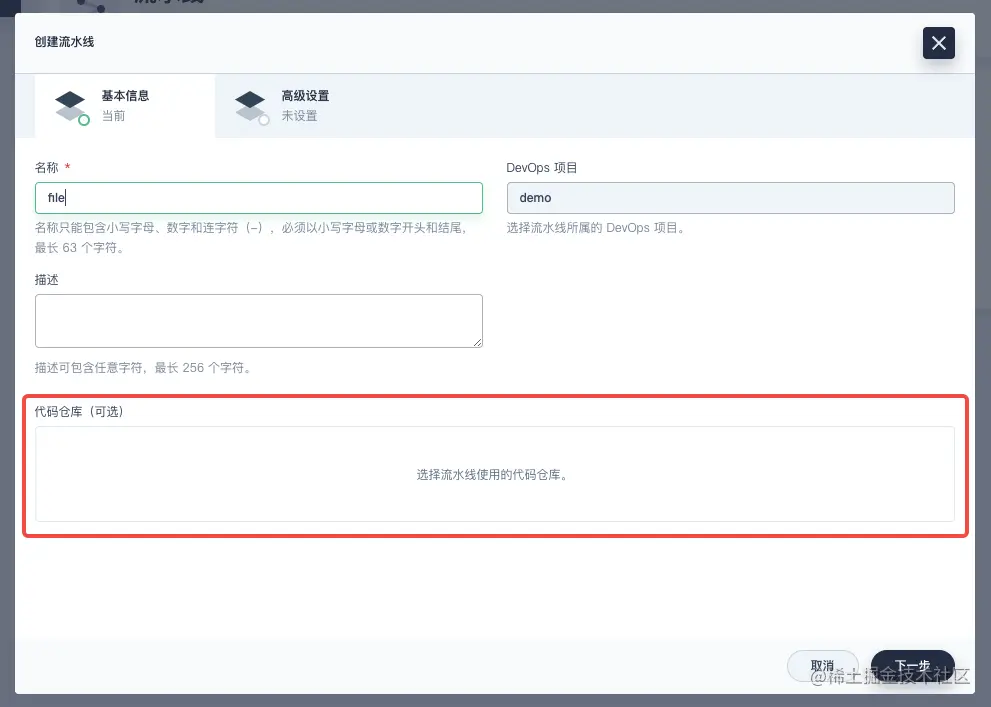Click the DevOps 项目 field showing demo
The width and height of the screenshot is (991, 707).
(x=731, y=198)
